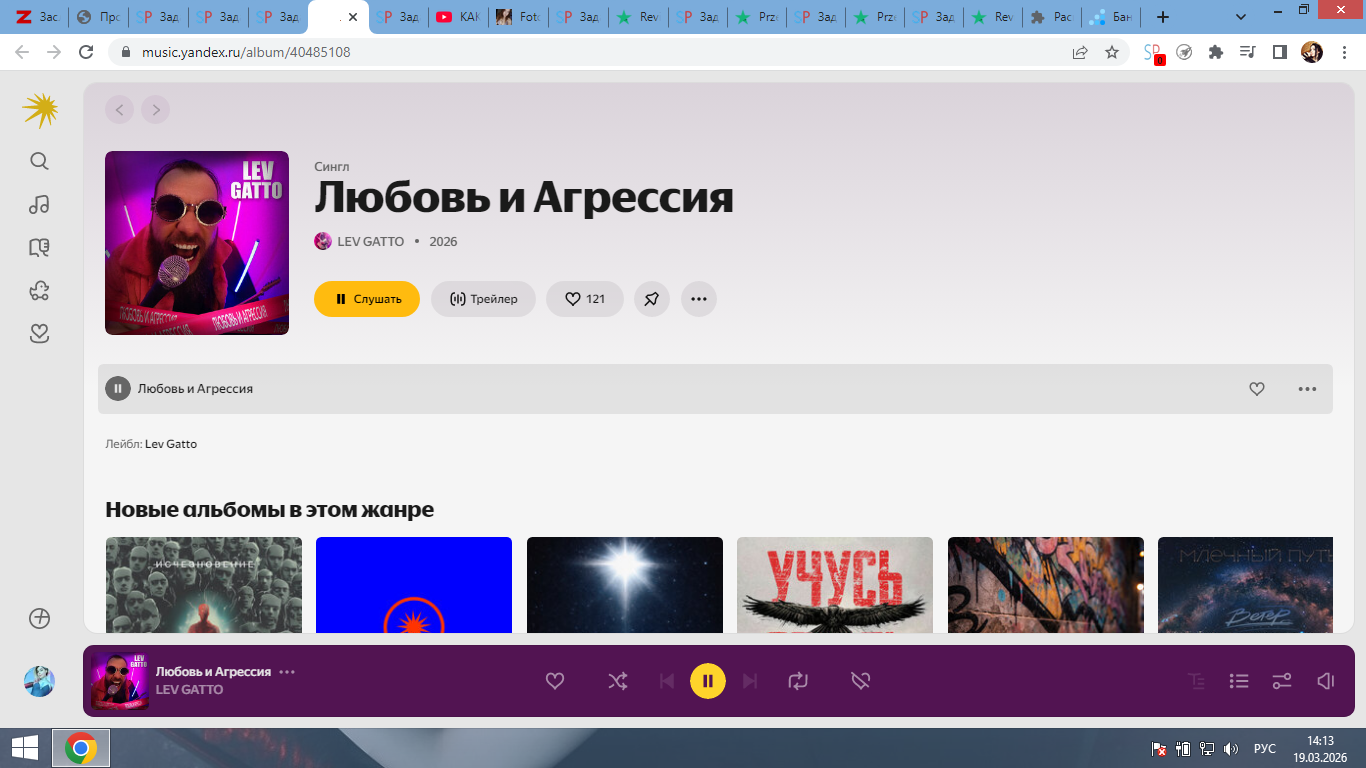Open the Учусь album thumbnail

[835, 585]
